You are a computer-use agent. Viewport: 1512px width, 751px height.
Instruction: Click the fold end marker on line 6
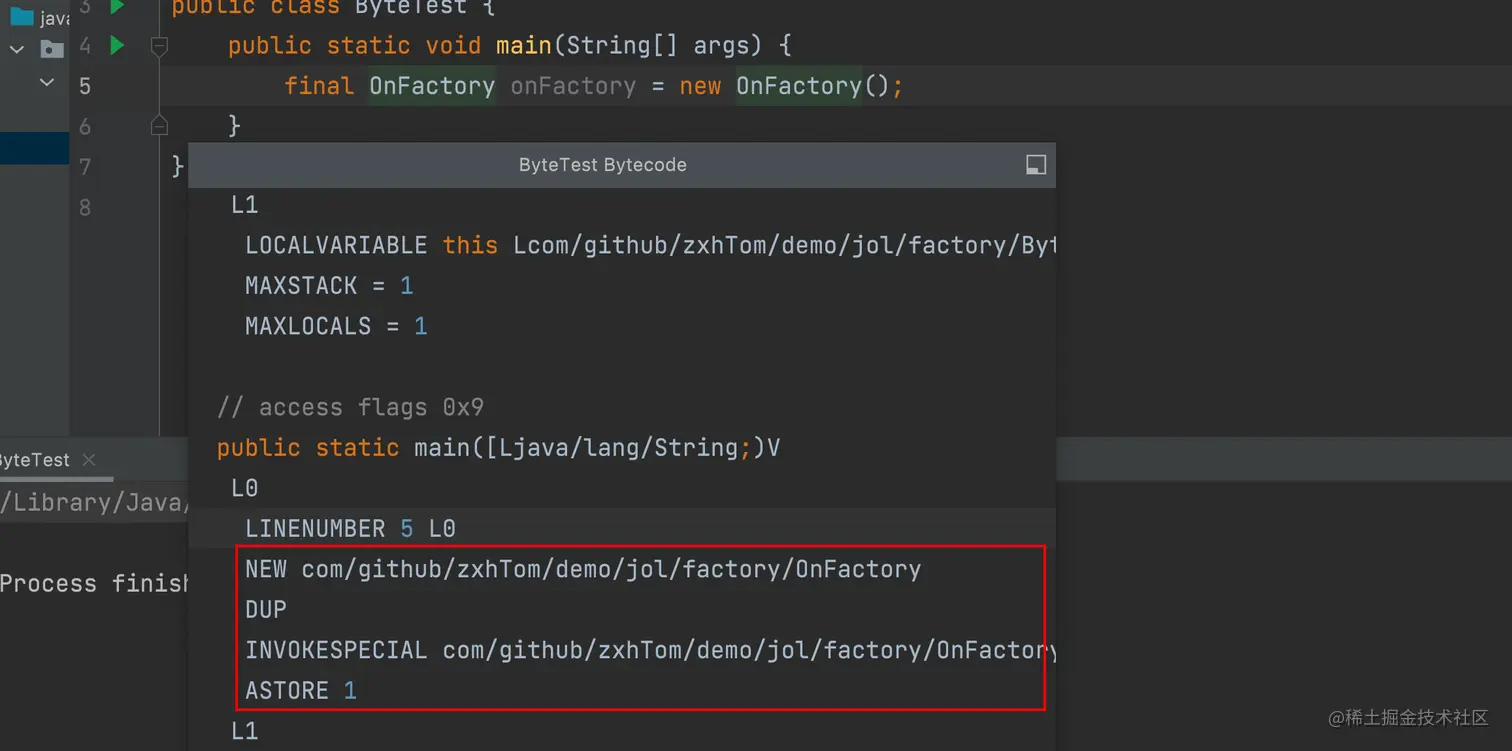click(x=159, y=125)
